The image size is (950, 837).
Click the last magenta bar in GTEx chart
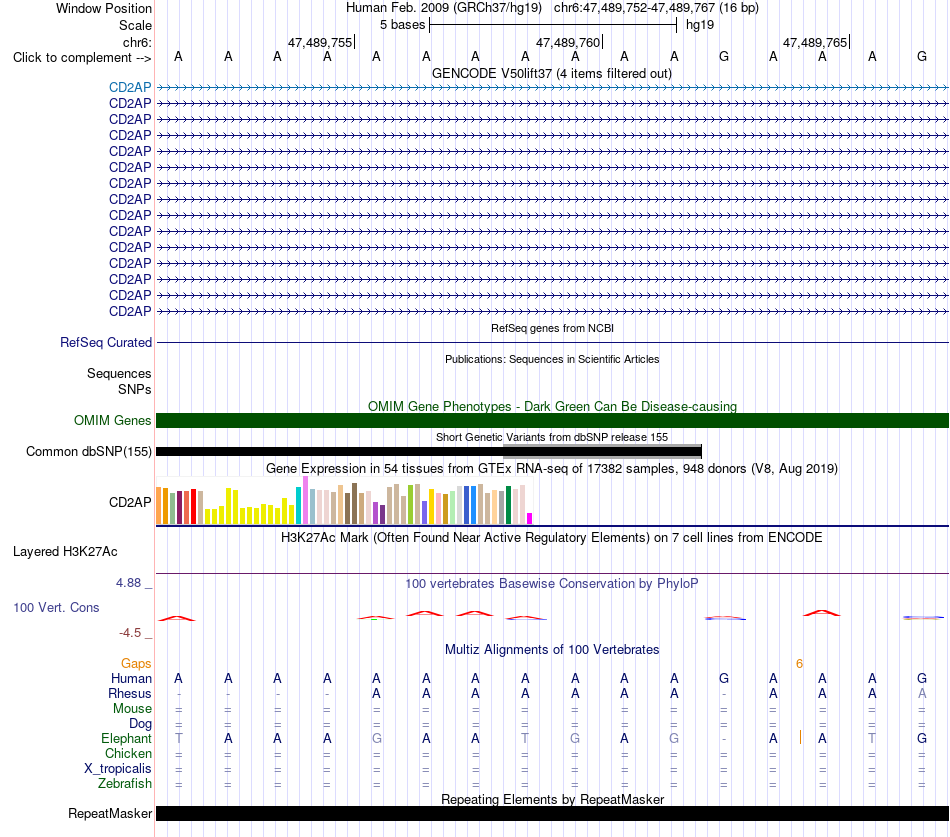pos(530,519)
